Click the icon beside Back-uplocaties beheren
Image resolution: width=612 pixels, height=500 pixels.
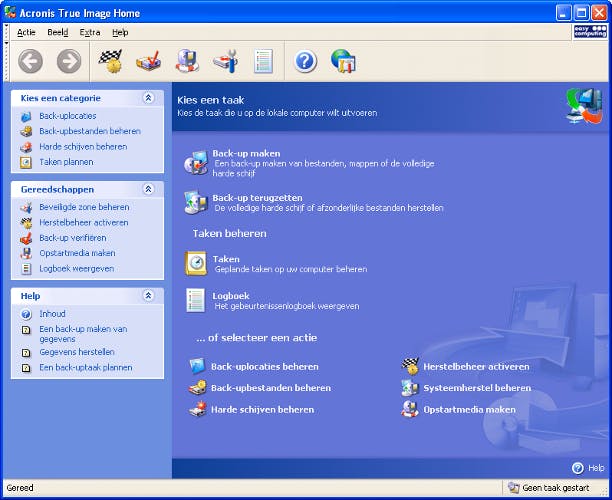click(197, 367)
